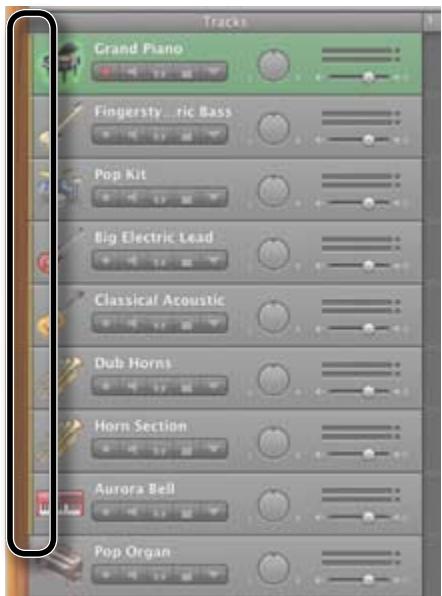
Task: Show automation for Pop Kit track
Action: click(x=214, y=198)
